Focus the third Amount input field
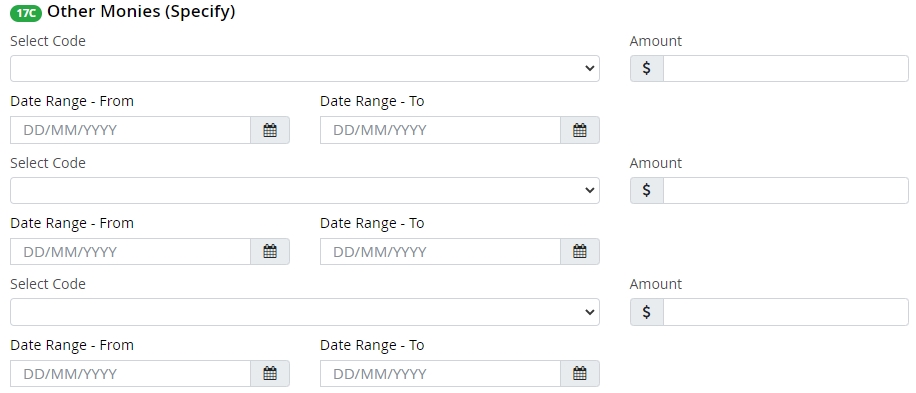 [x=786, y=312]
